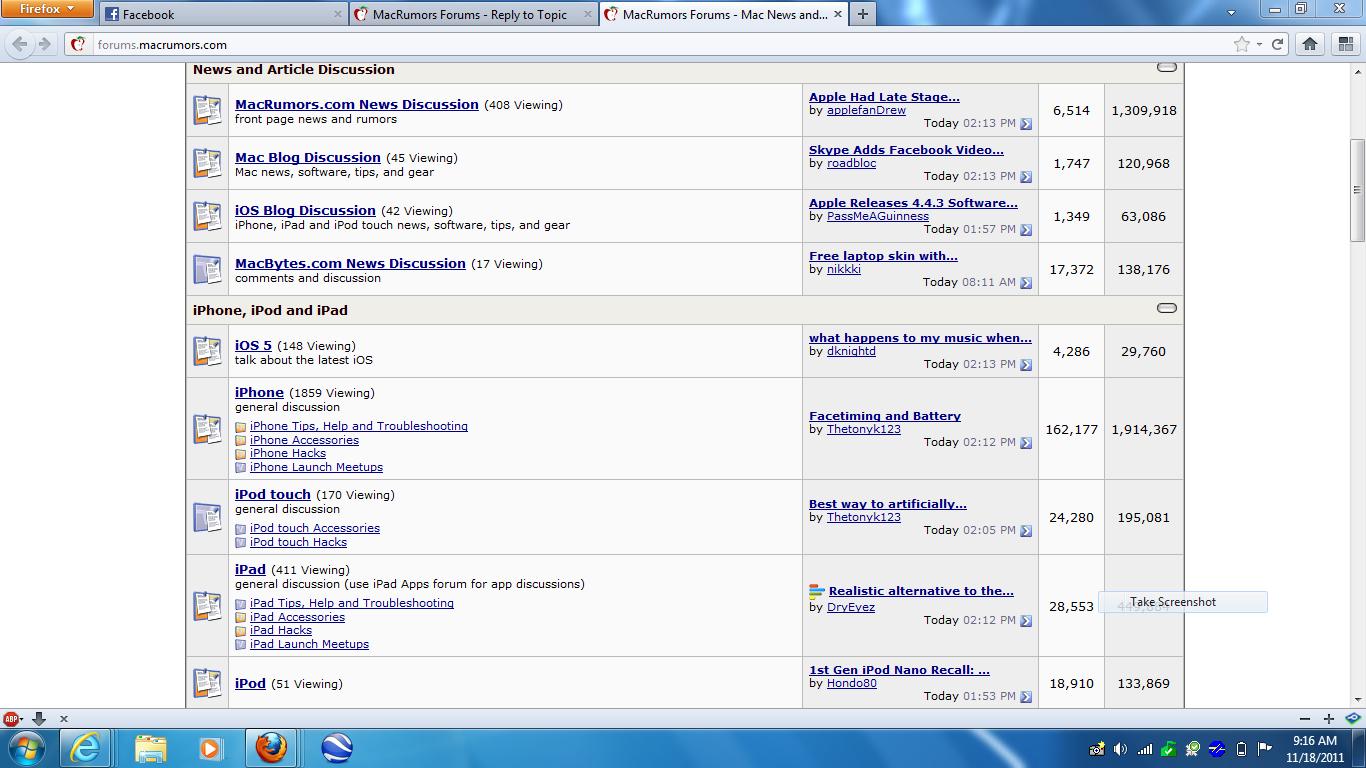The width and height of the screenshot is (1366, 768).
Task: Click the address bar URL field
Action: pyautogui.click(x=660, y=44)
